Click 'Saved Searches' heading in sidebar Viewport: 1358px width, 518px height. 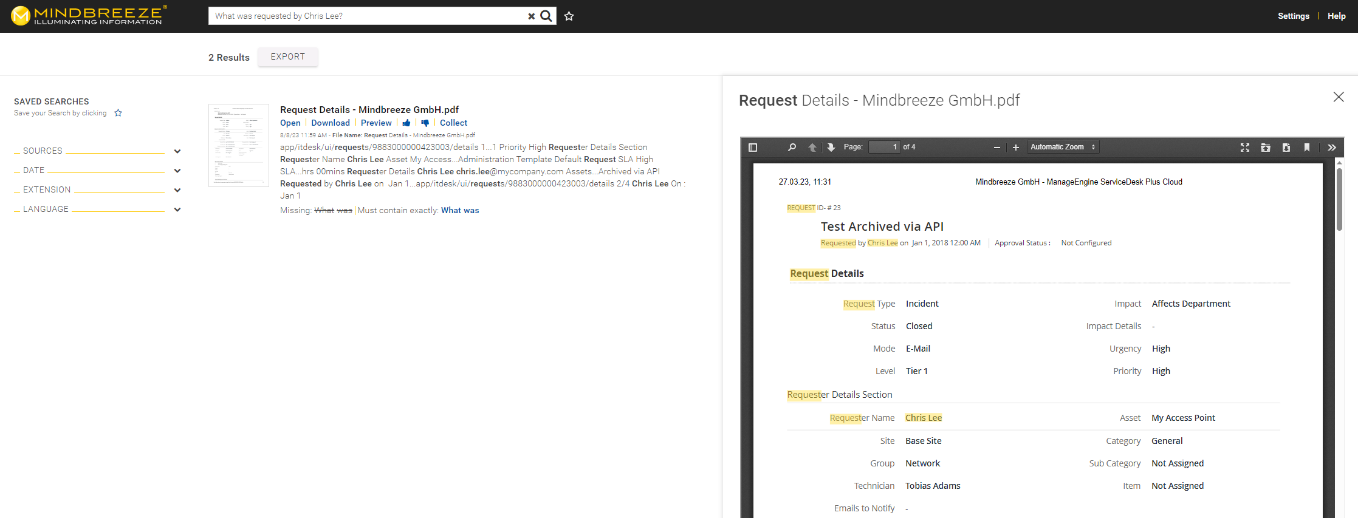point(51,102)
